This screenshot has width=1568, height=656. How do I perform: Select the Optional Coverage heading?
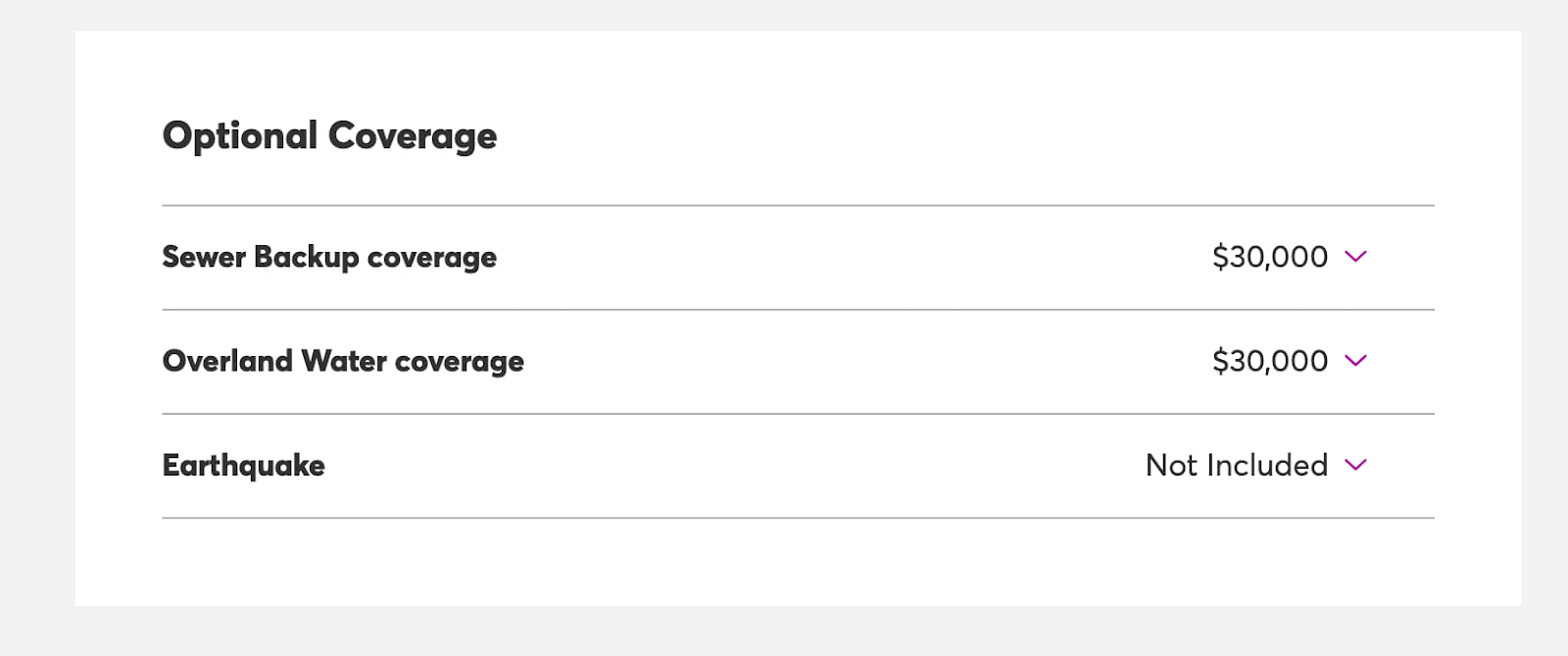point(329,135)
